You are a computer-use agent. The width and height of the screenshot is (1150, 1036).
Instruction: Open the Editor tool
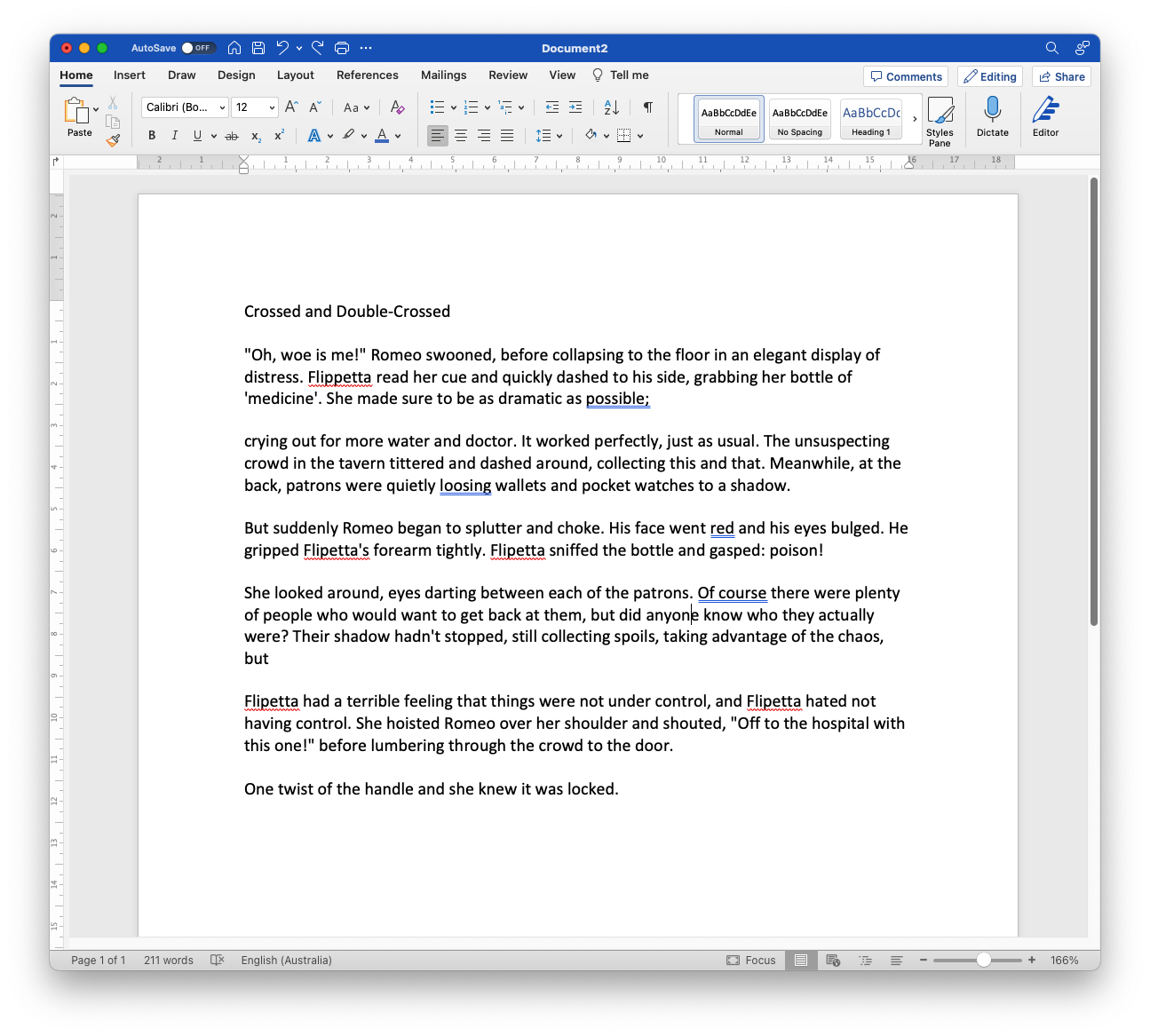coord(1045,116)
